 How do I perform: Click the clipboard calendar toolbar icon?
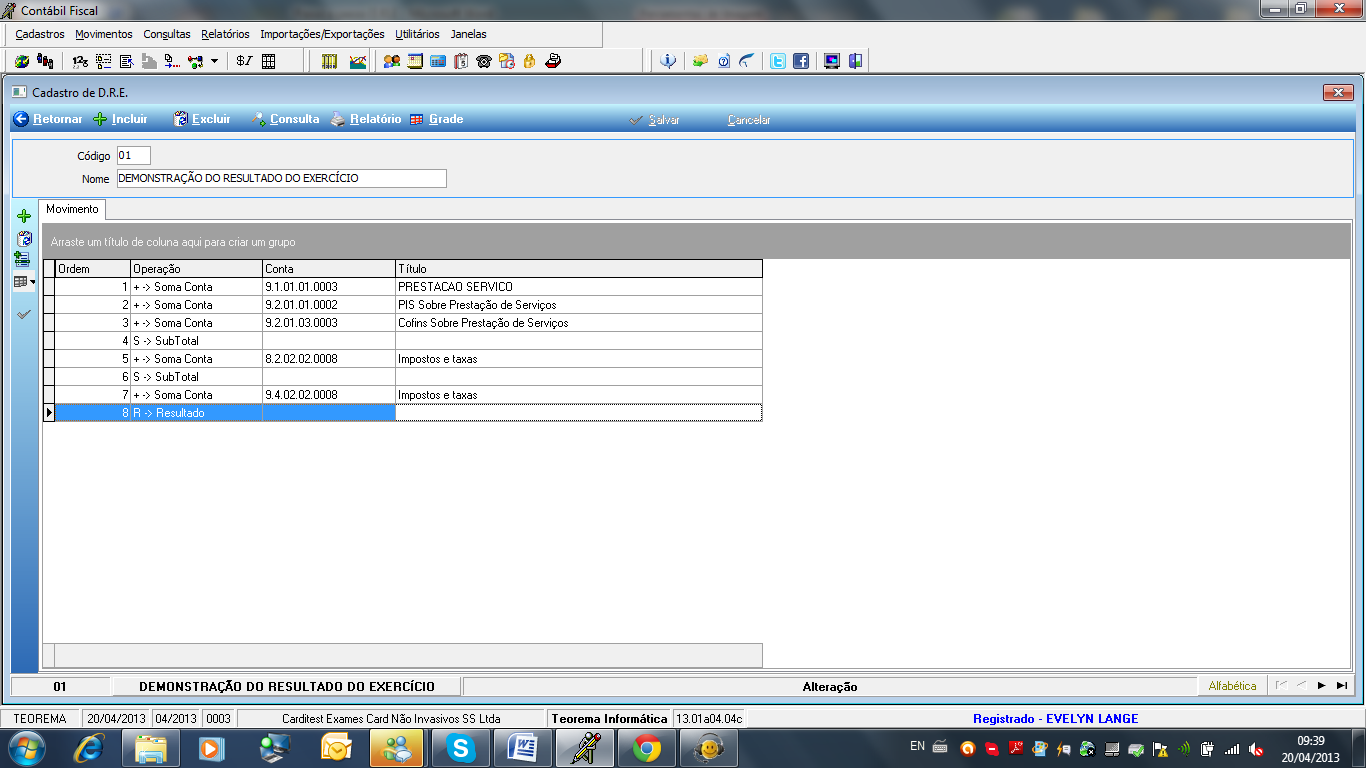461,61
